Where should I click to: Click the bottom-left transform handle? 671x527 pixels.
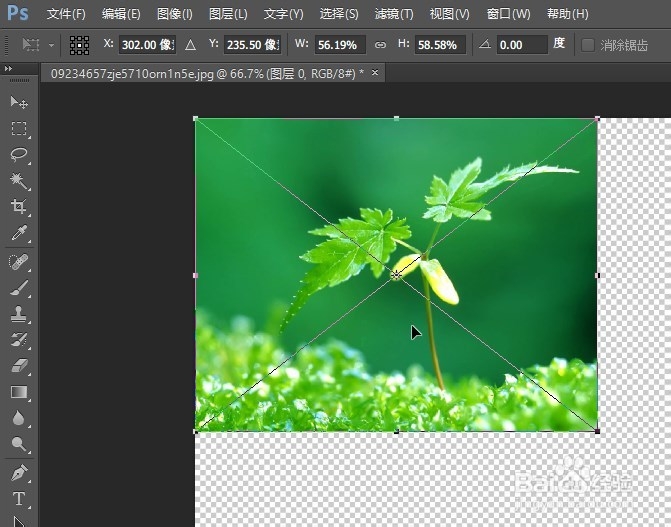click(x=196, y=432)
